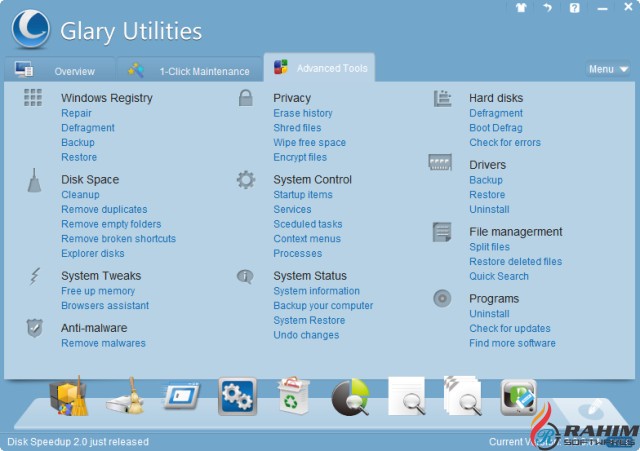
Task: Open System information
Action: [x=316, y=291]
